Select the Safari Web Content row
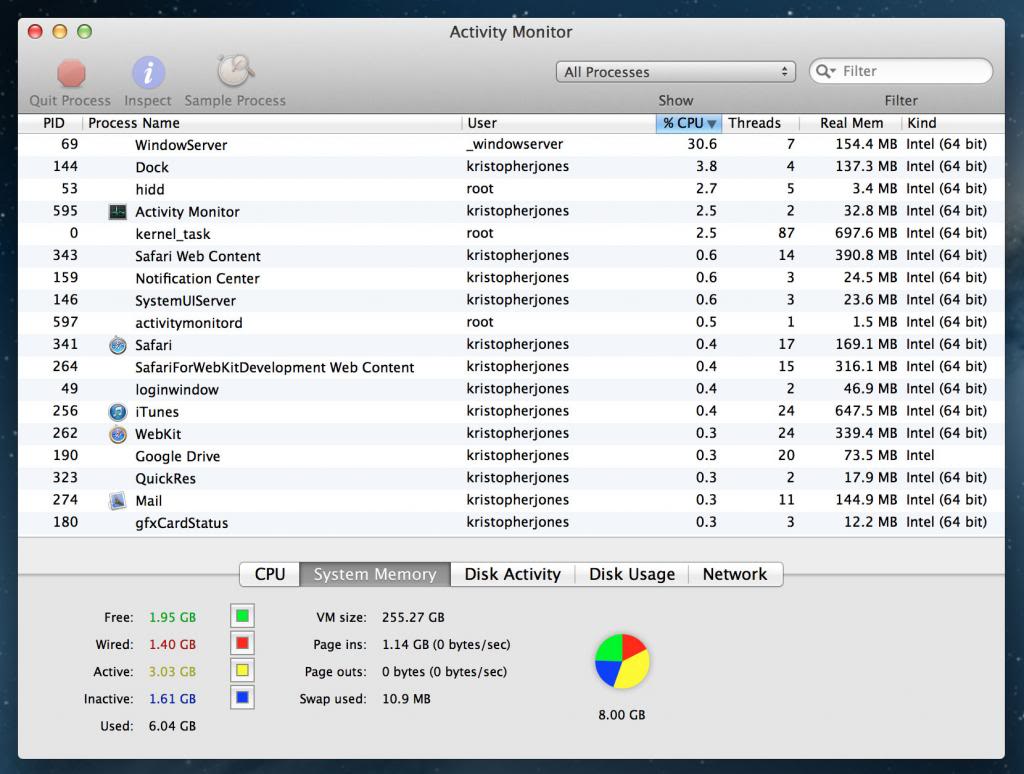Screen dimensions: 1024x774 click(511, 255)
